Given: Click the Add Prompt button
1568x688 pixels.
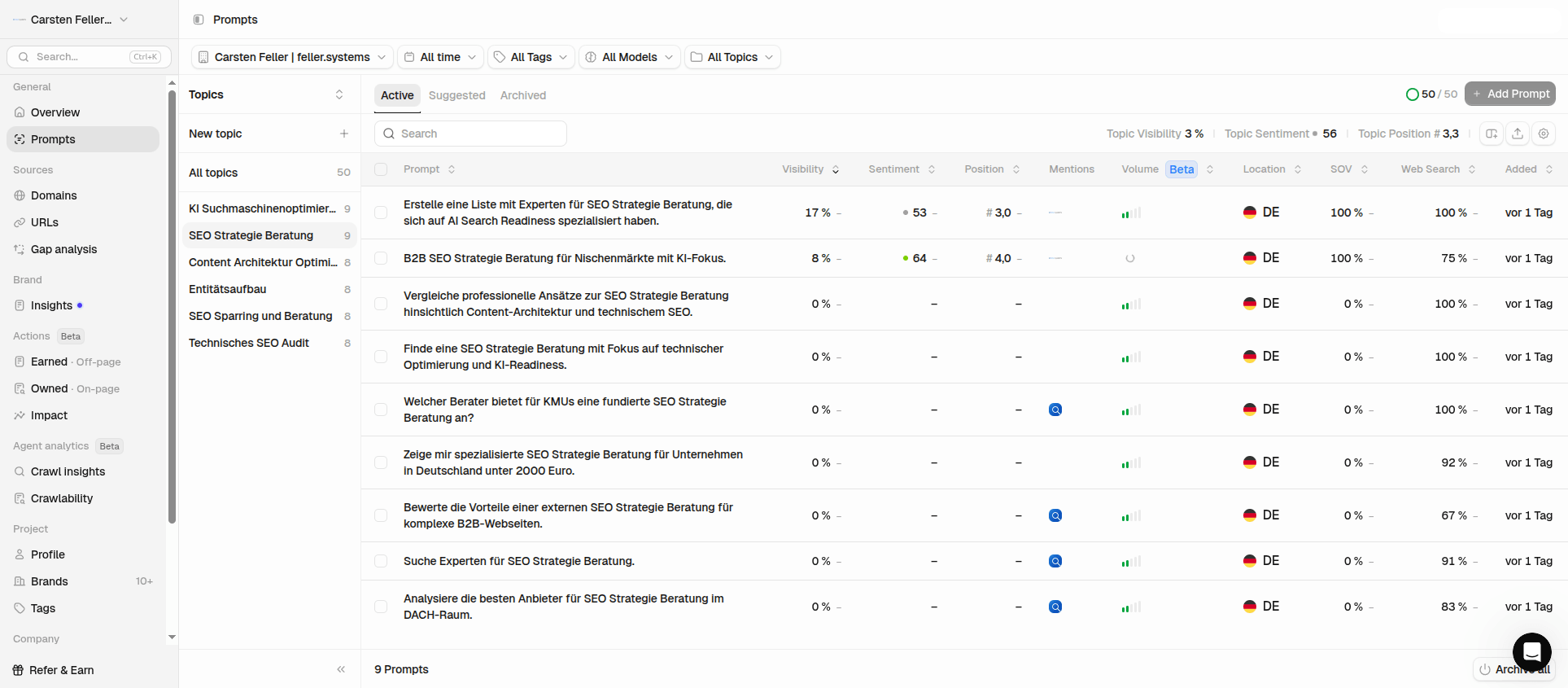Looking at the screenshot, I should 1510,94.
